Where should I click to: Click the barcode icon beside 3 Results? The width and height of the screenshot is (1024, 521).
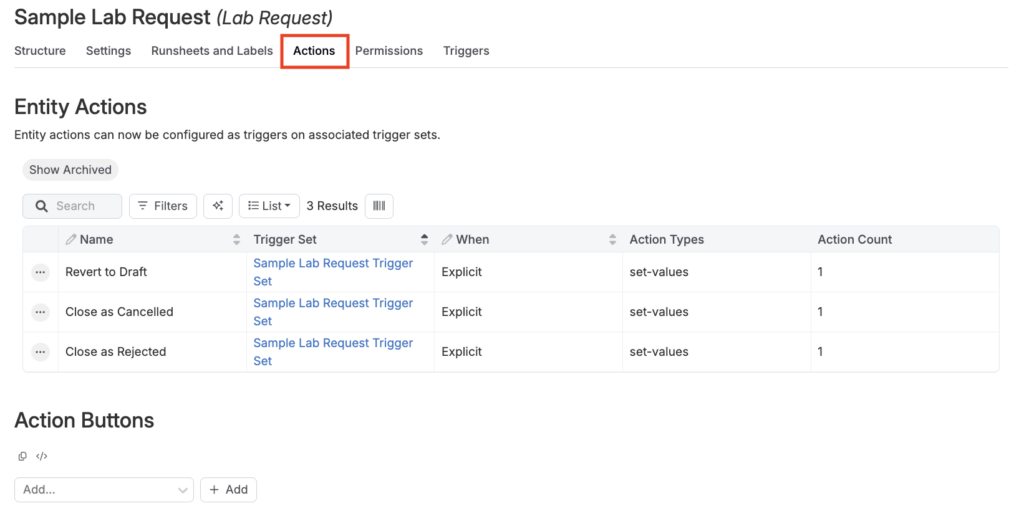coord(379,206)
